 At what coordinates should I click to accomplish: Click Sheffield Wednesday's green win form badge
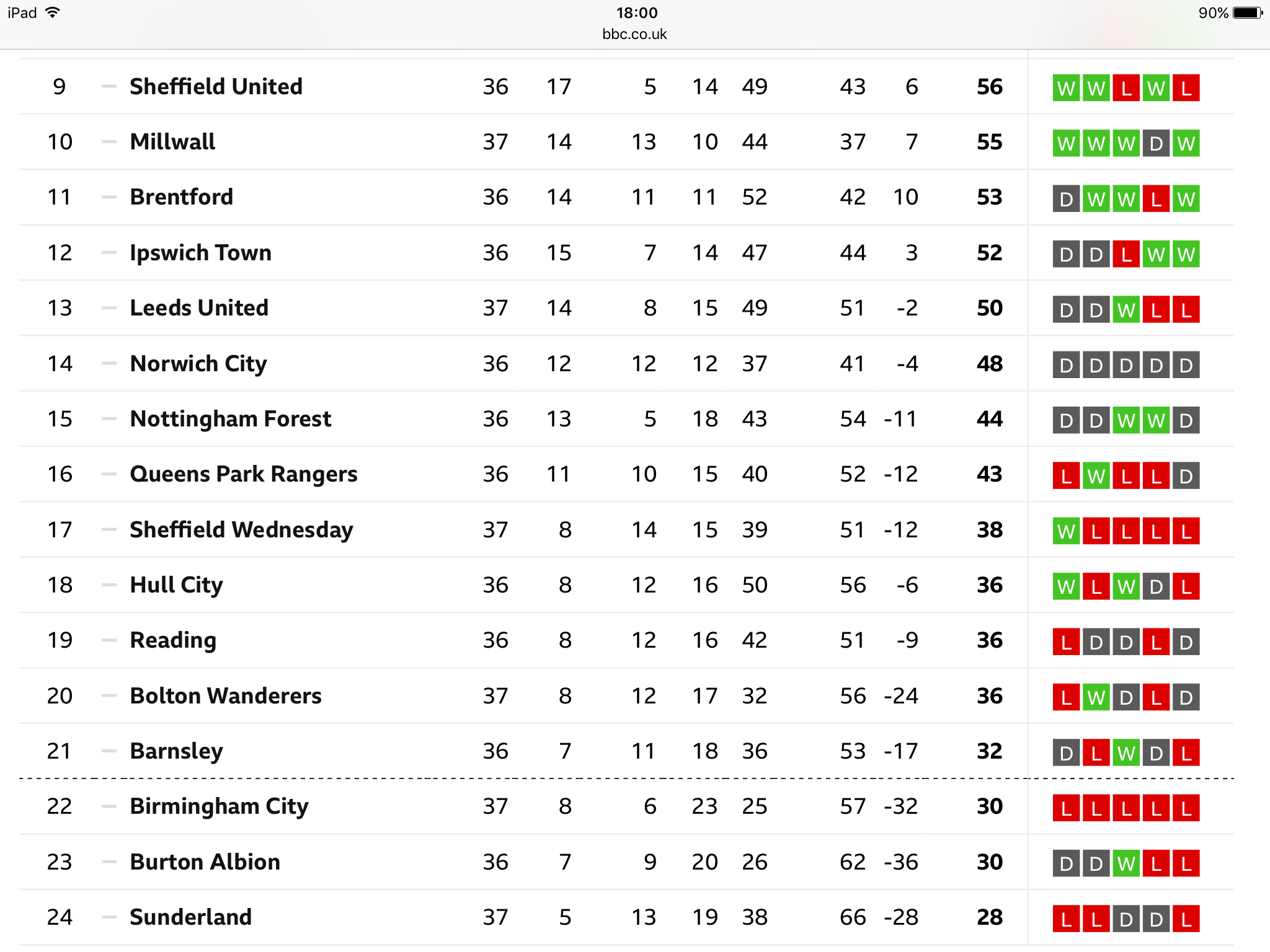pos(1066,531)
